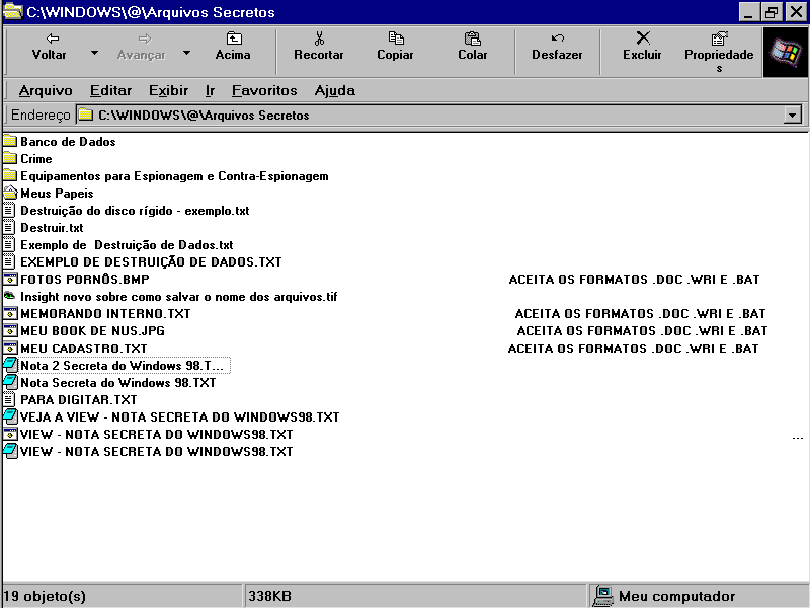Click the Windows logo throbber
The image size is (810, 608).
(x=785, y=52)
